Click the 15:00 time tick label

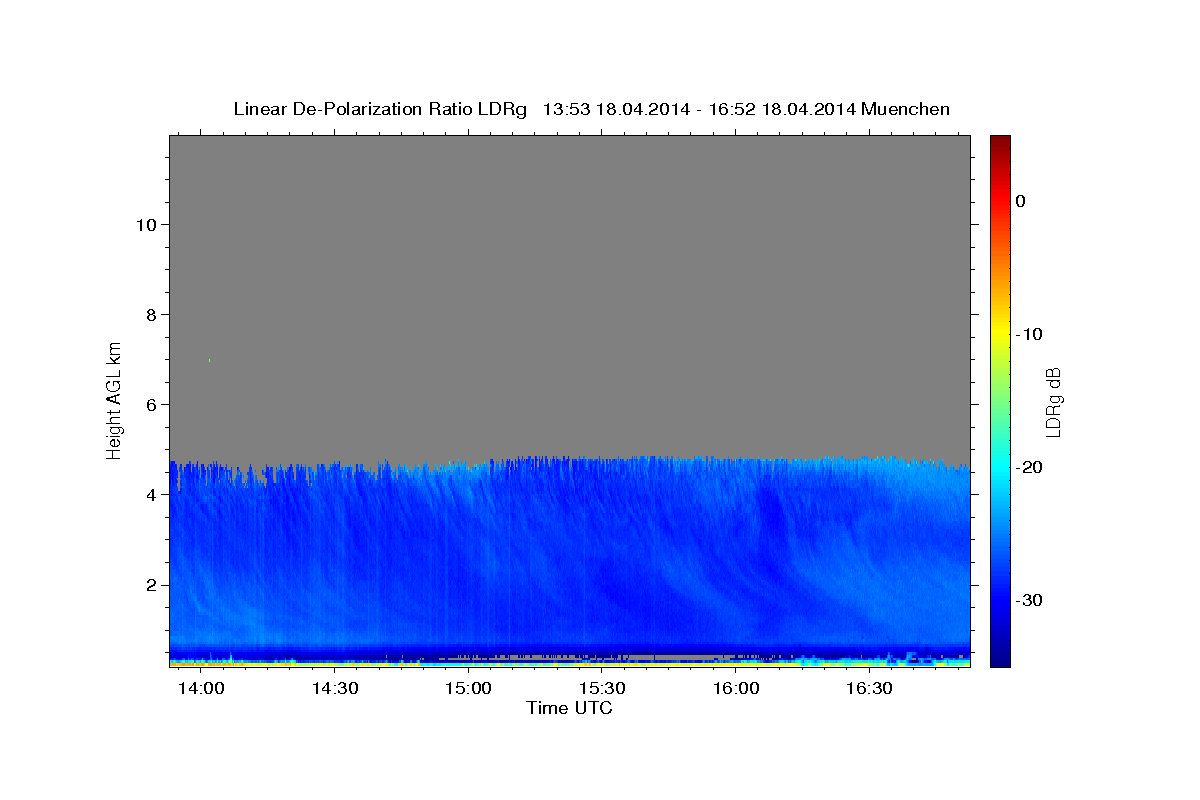469,689
